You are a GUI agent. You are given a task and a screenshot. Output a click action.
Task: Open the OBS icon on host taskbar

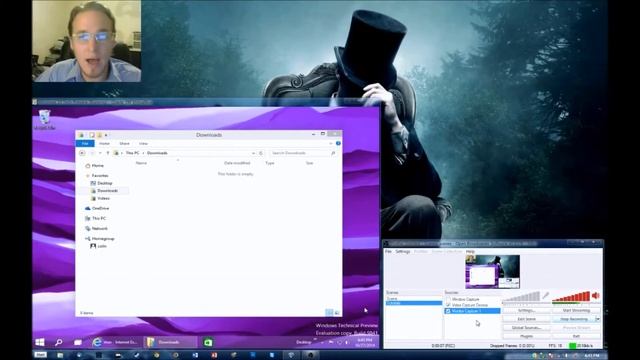pyautogui.click(x=310, y=355)
